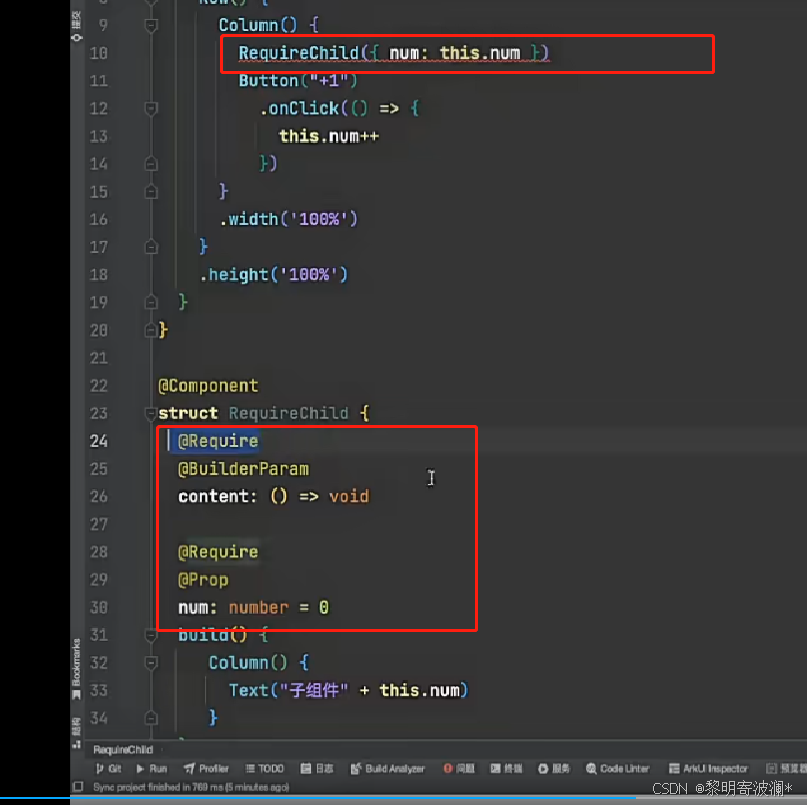This screenshot has height=805, width=807.
Task: Open the Run tool window
Action: pos(152,768)
